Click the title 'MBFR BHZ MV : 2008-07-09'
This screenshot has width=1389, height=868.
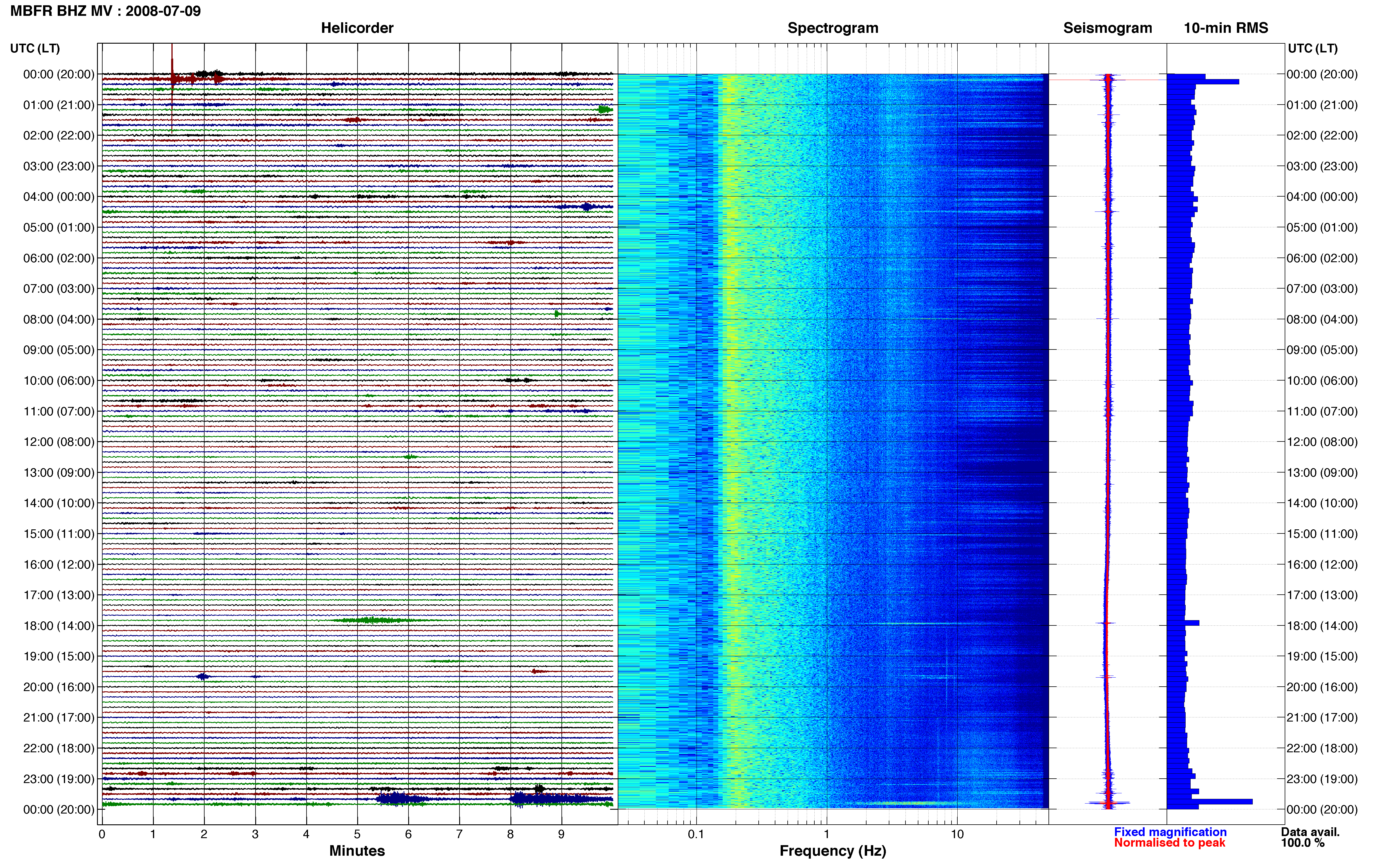[106, 11]
